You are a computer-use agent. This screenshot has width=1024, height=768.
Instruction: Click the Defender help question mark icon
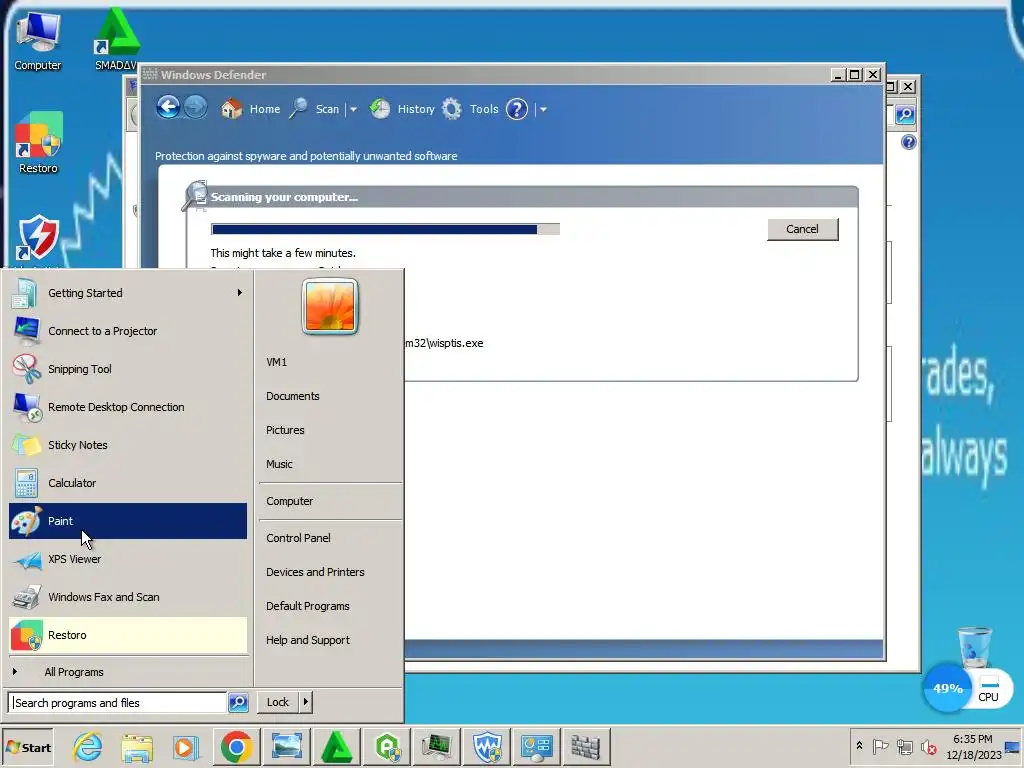pos(517,109)
